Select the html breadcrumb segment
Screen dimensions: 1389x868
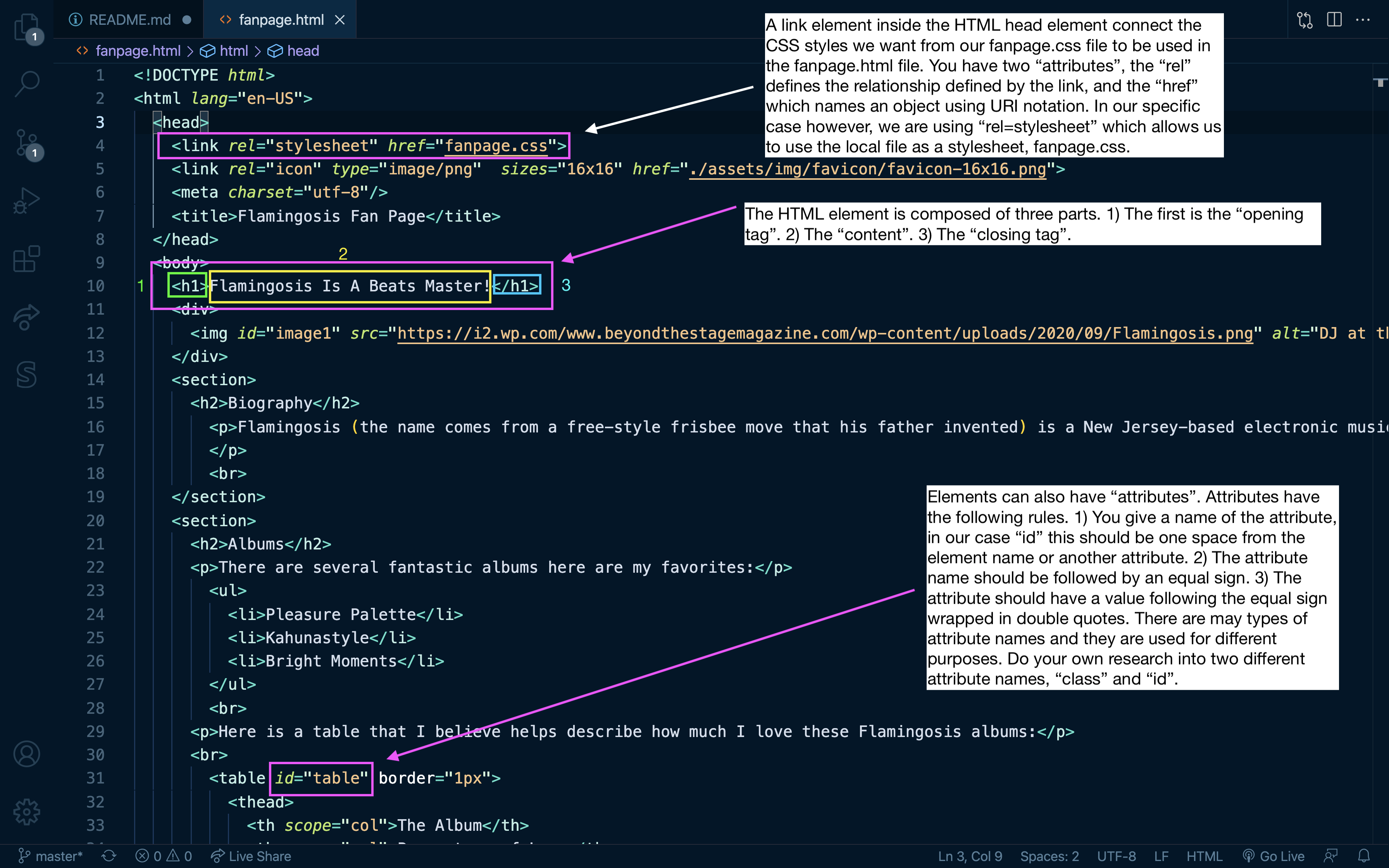[234, 51]
